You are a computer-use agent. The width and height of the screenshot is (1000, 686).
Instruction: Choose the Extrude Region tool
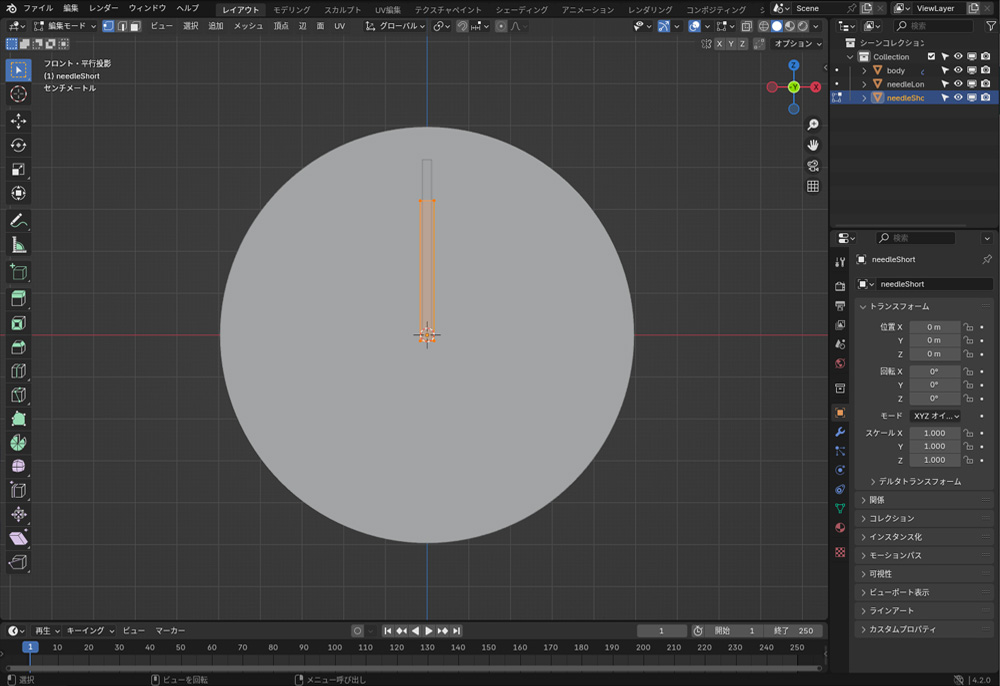(18, 299)
